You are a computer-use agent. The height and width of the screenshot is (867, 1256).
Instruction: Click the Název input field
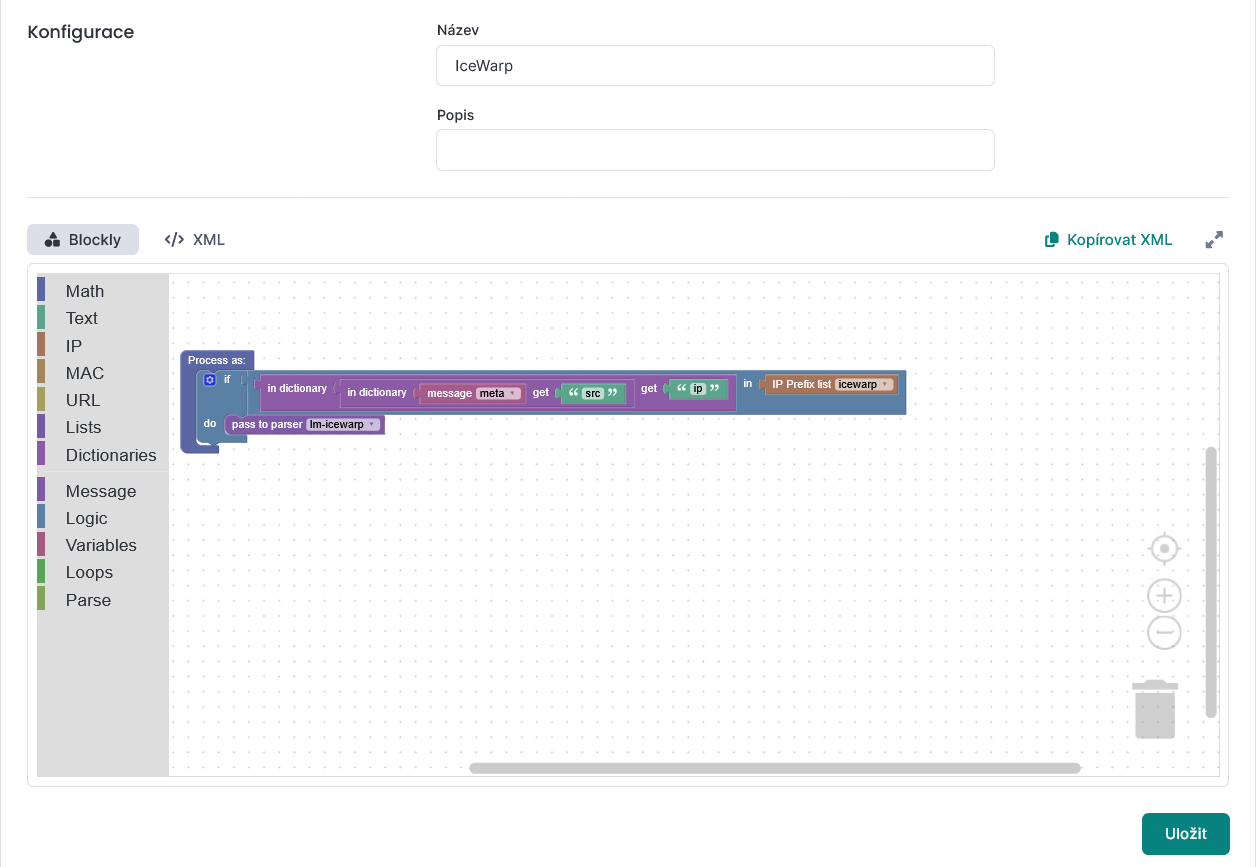click(715, 66)
